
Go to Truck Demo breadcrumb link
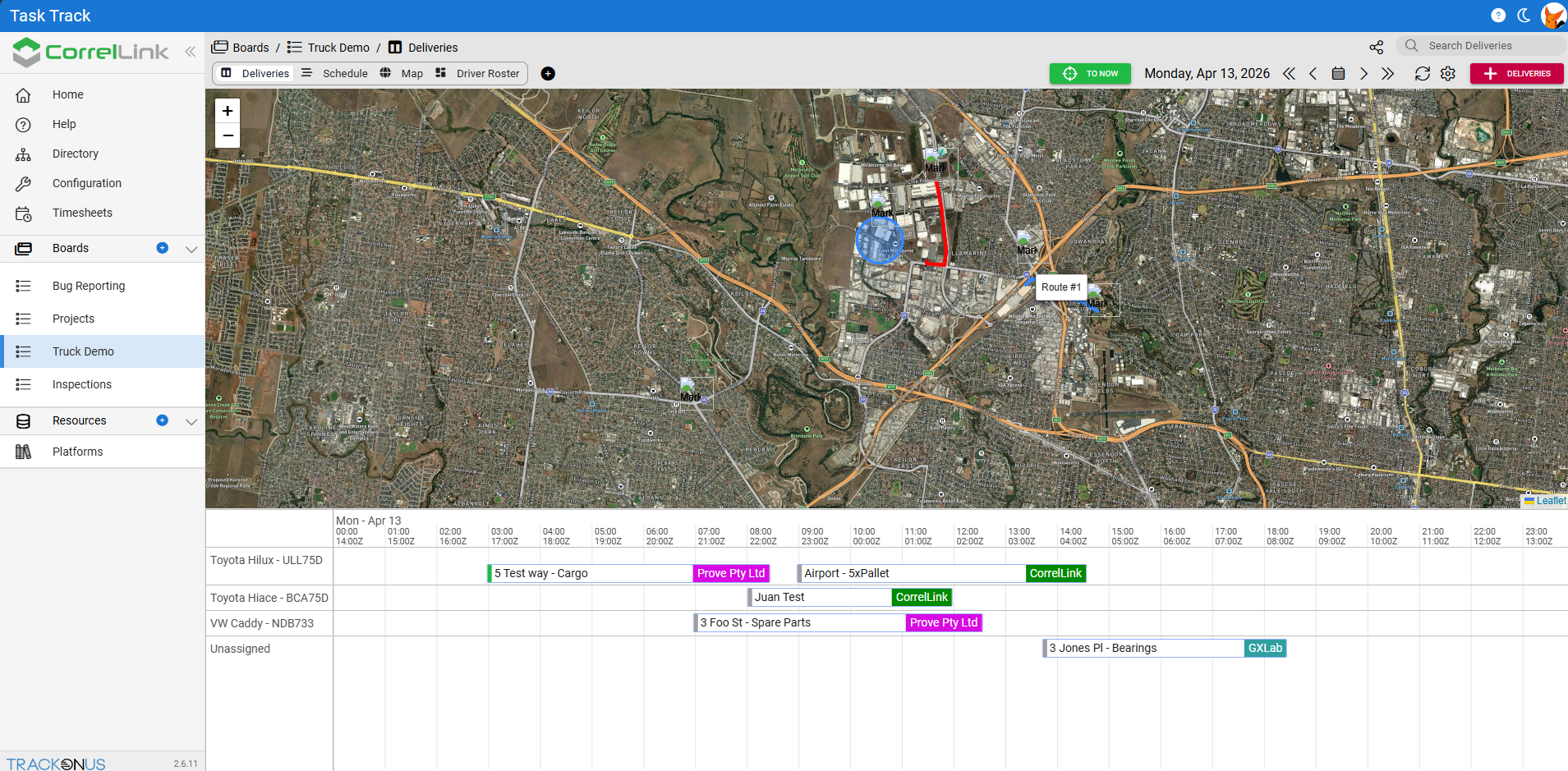pyautogui.click(x=329, y=48)
